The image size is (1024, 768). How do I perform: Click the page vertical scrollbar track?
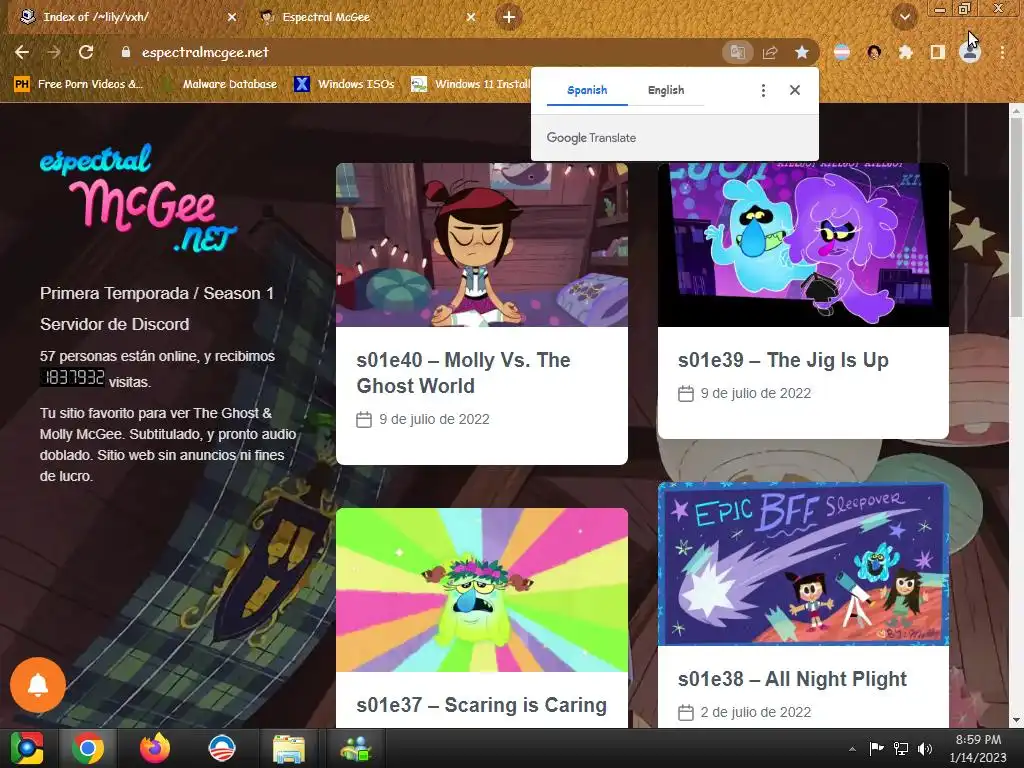tap(1016, 415)
